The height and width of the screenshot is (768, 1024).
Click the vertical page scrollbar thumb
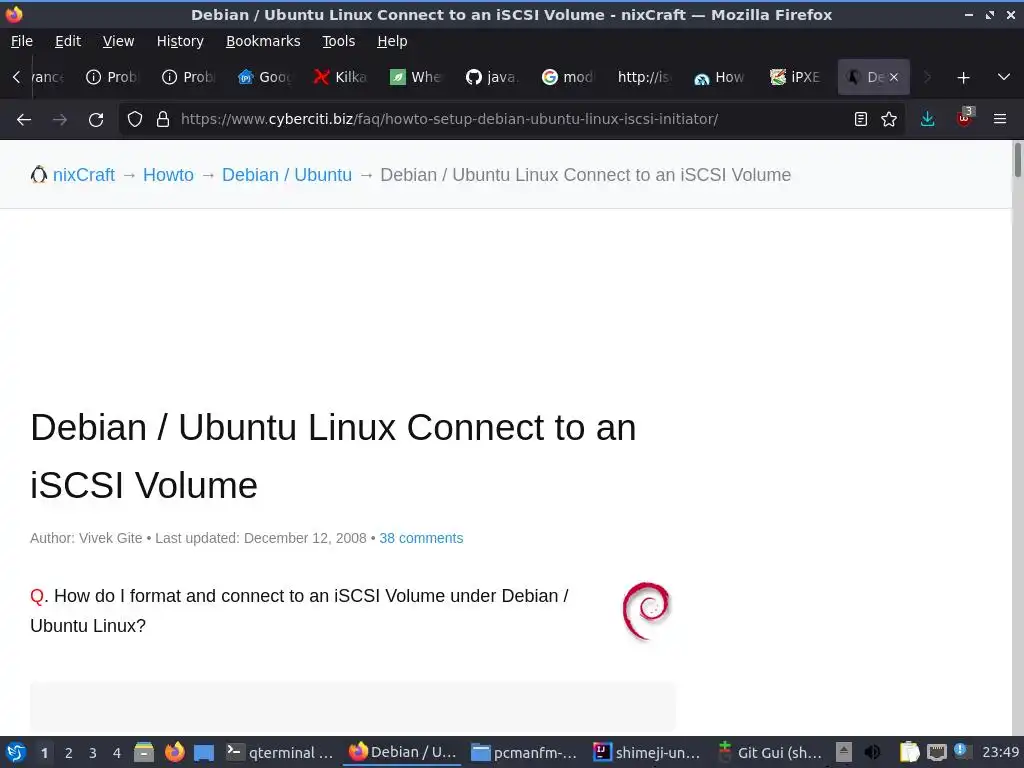tap(1017, 160)
